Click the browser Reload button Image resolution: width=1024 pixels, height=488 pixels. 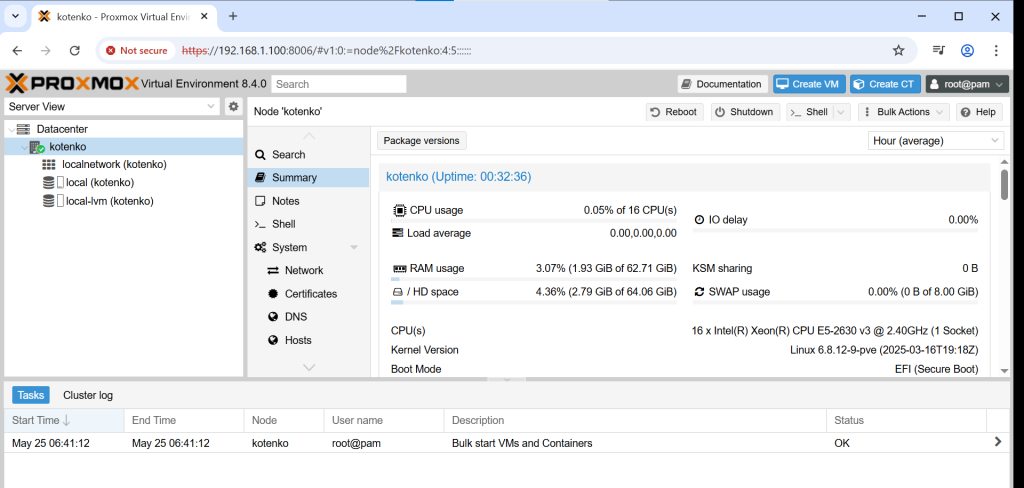tap(74, 50)
